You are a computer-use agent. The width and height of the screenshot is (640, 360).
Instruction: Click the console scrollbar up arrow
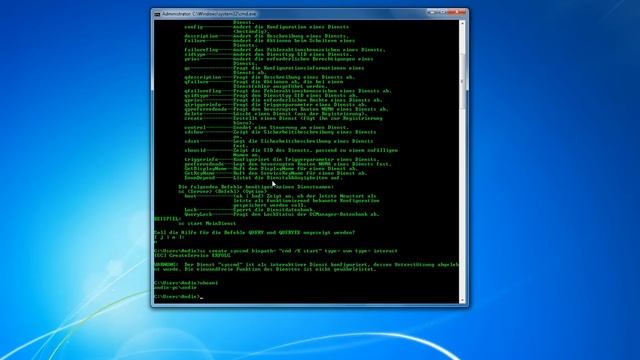(462, 23)
